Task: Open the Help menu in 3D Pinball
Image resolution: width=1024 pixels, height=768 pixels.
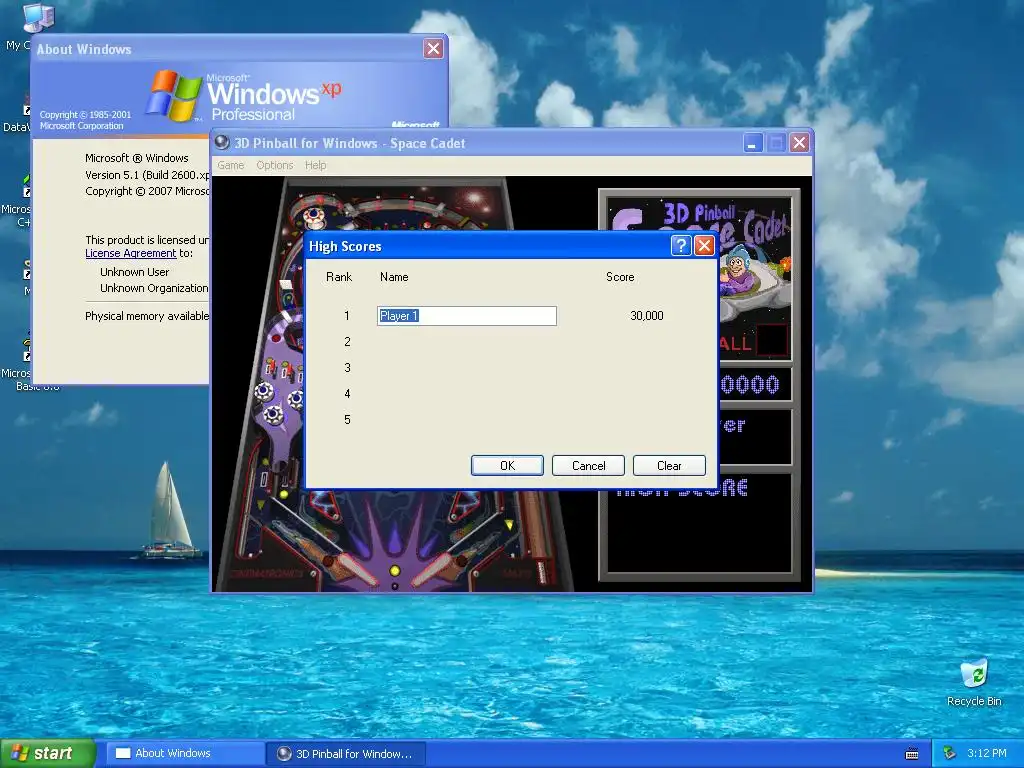Action: click(315, 165)
